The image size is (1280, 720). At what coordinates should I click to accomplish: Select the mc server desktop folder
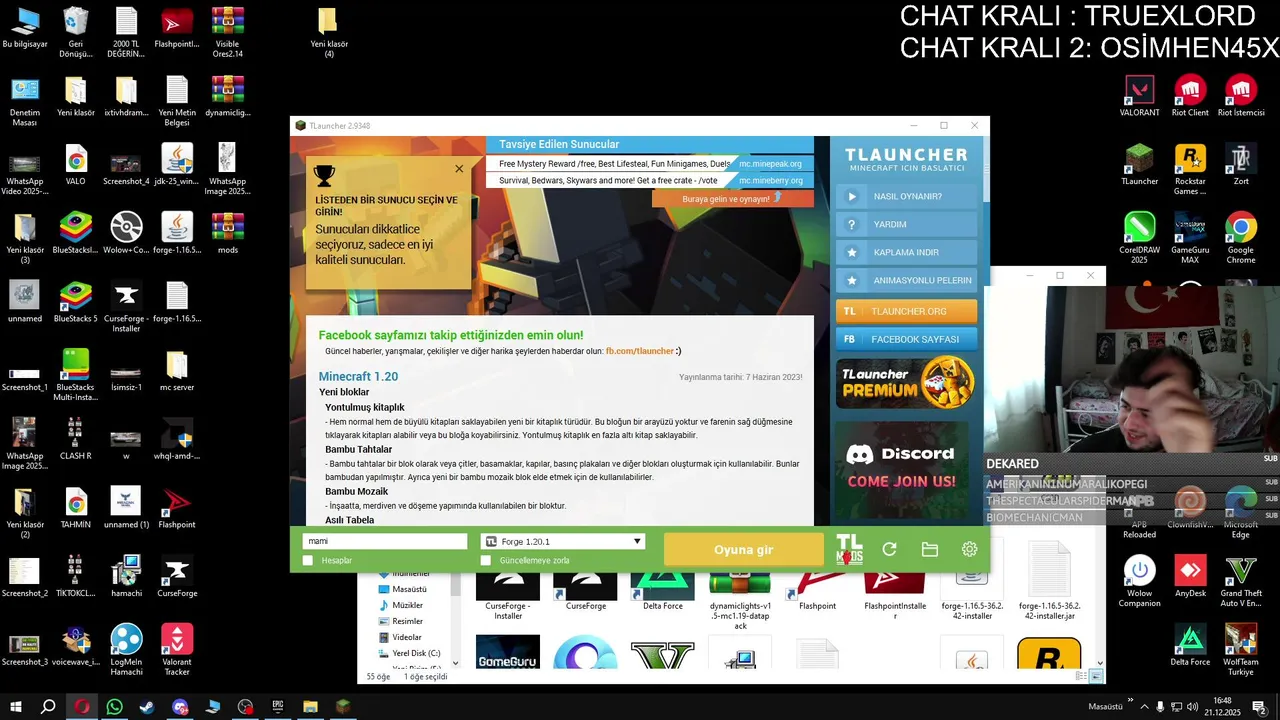(177, 371)
